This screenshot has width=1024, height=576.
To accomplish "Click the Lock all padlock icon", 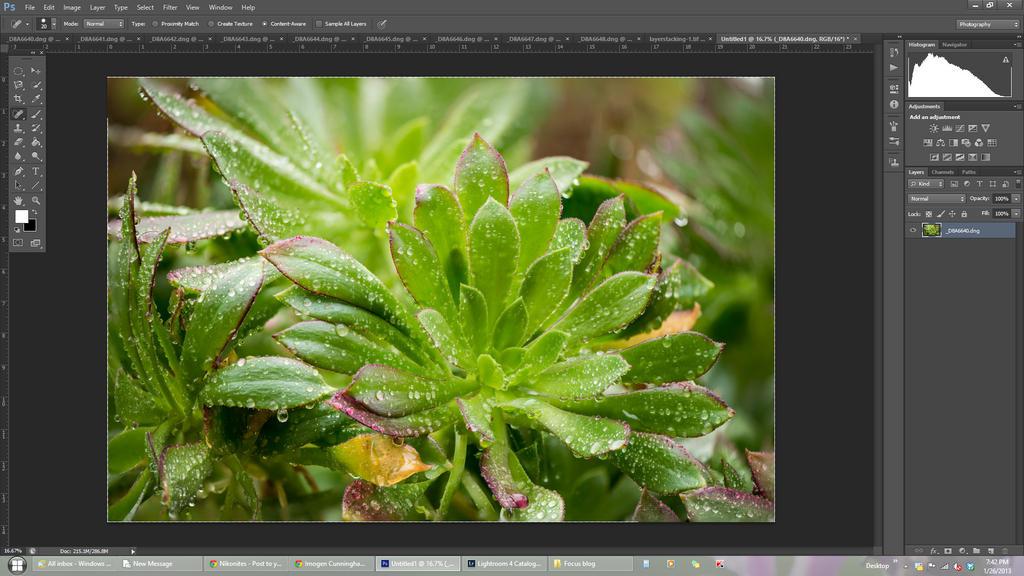I will tap(963, 214).
